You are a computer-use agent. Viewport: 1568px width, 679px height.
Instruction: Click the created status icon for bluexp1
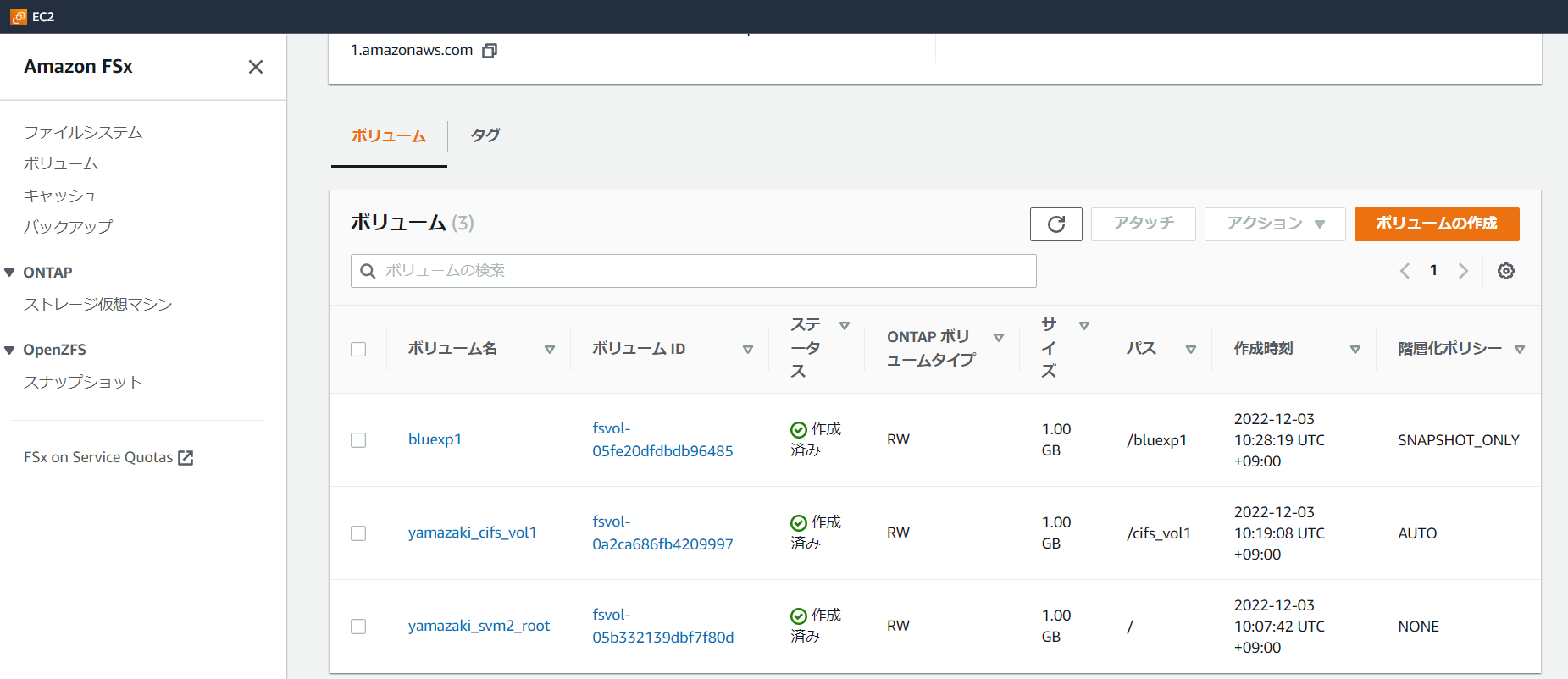[x=799, y=429]
